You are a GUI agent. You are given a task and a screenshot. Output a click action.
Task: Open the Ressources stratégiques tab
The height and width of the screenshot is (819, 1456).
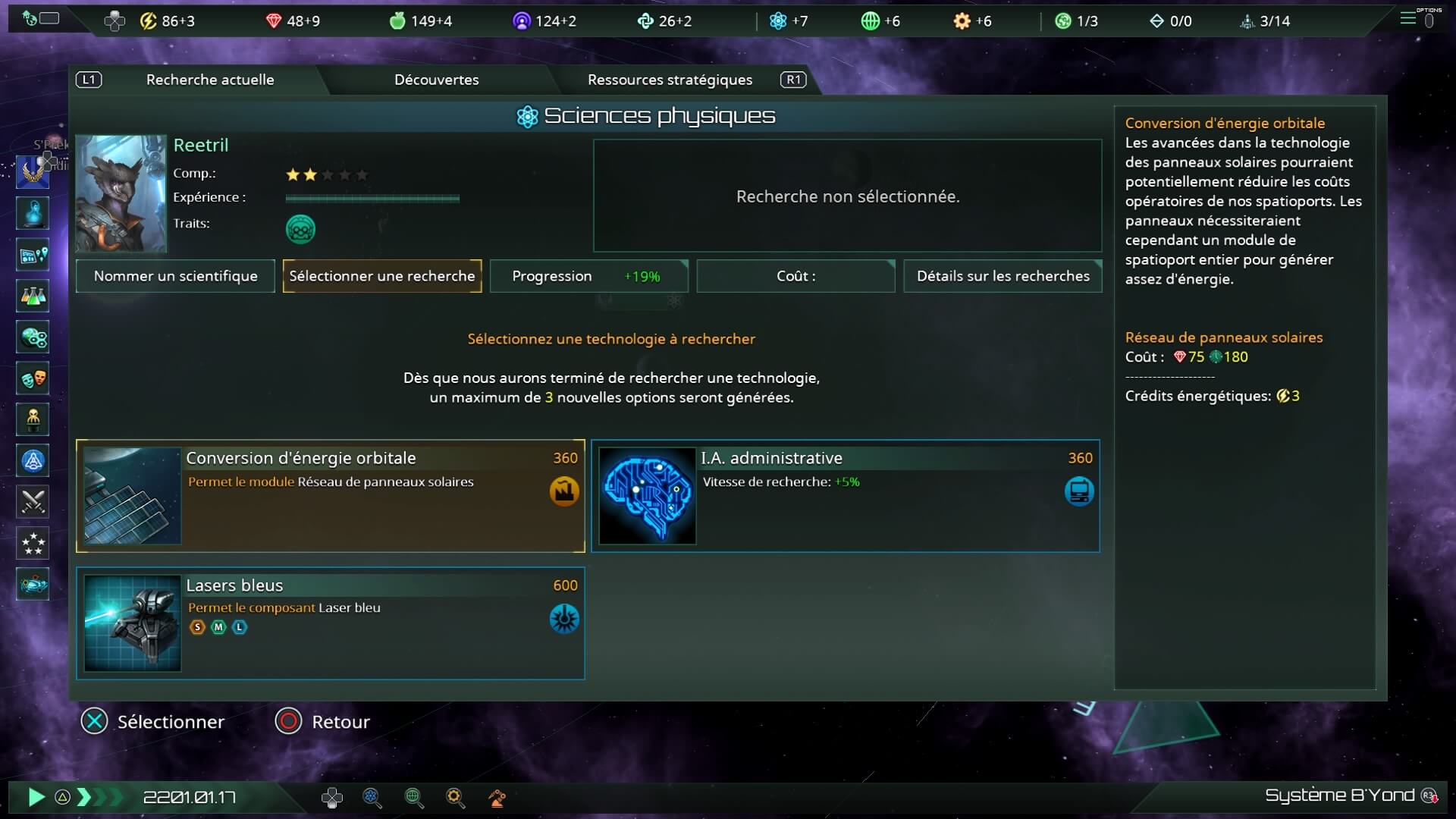670,80
